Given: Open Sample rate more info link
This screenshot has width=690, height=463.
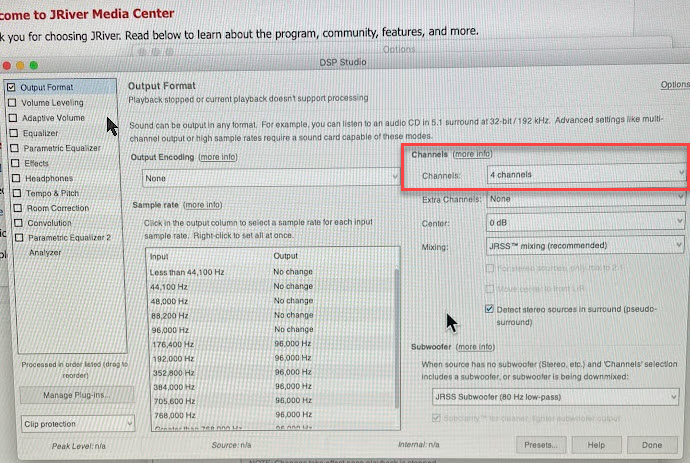Looking at the screenshot, I should 203,205.
